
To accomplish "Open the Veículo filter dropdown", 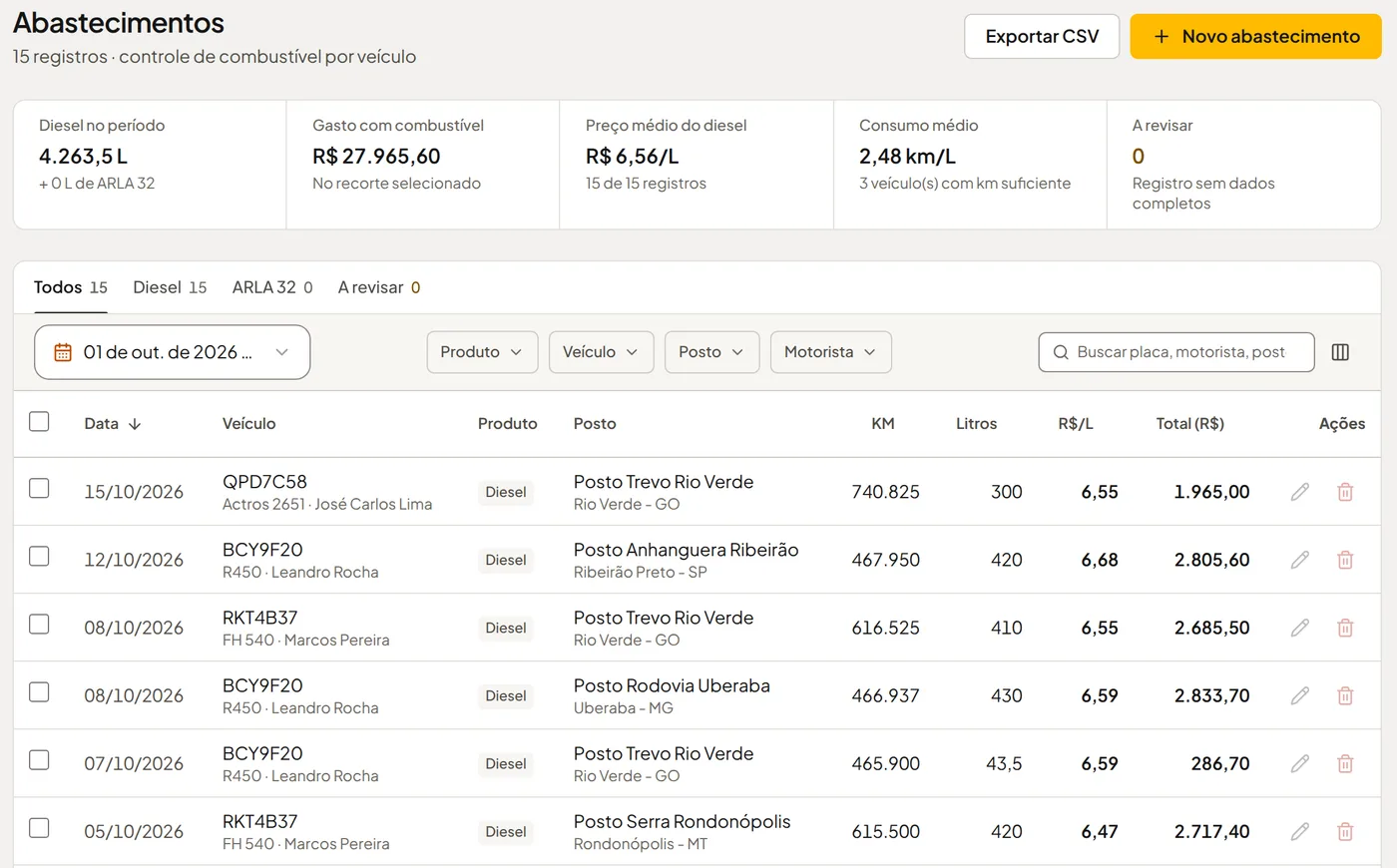I will [x=601, y=352].
